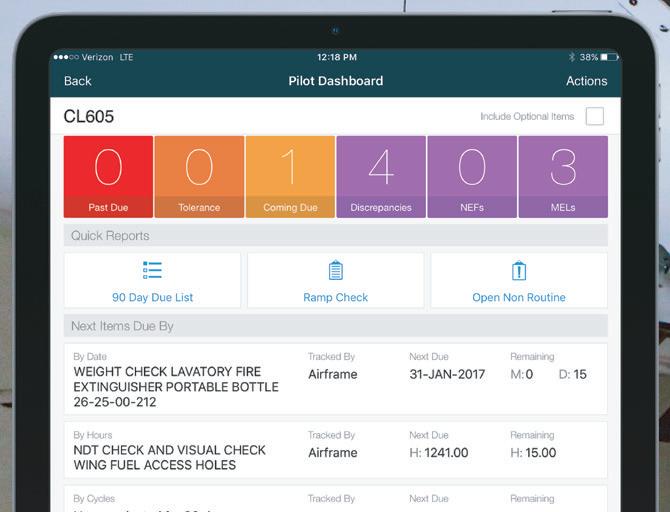
Task: Open the Tolerance orange tile
Action: (199, 177)
